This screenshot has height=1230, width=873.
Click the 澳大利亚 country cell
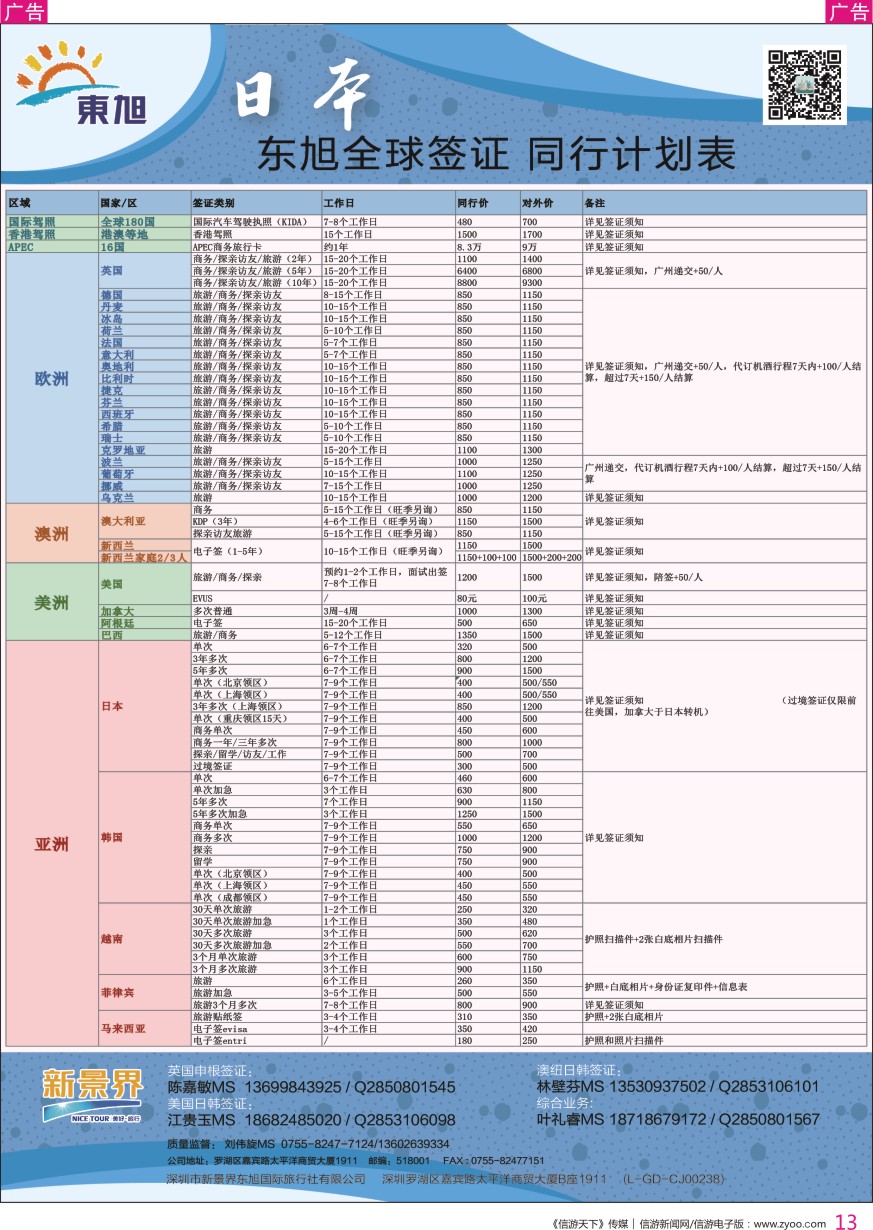click(x=144, y=521)
